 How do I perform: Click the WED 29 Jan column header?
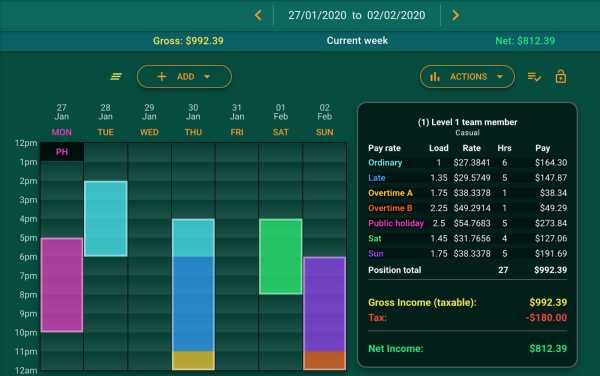click(149, 120)
